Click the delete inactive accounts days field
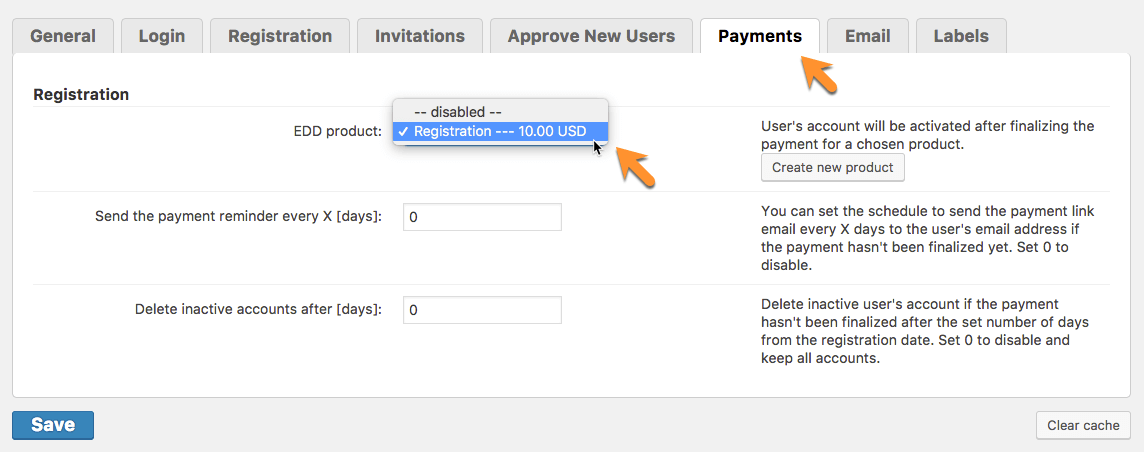The width and height of the screenshot is (1144, 452). [x=482, y=310]
